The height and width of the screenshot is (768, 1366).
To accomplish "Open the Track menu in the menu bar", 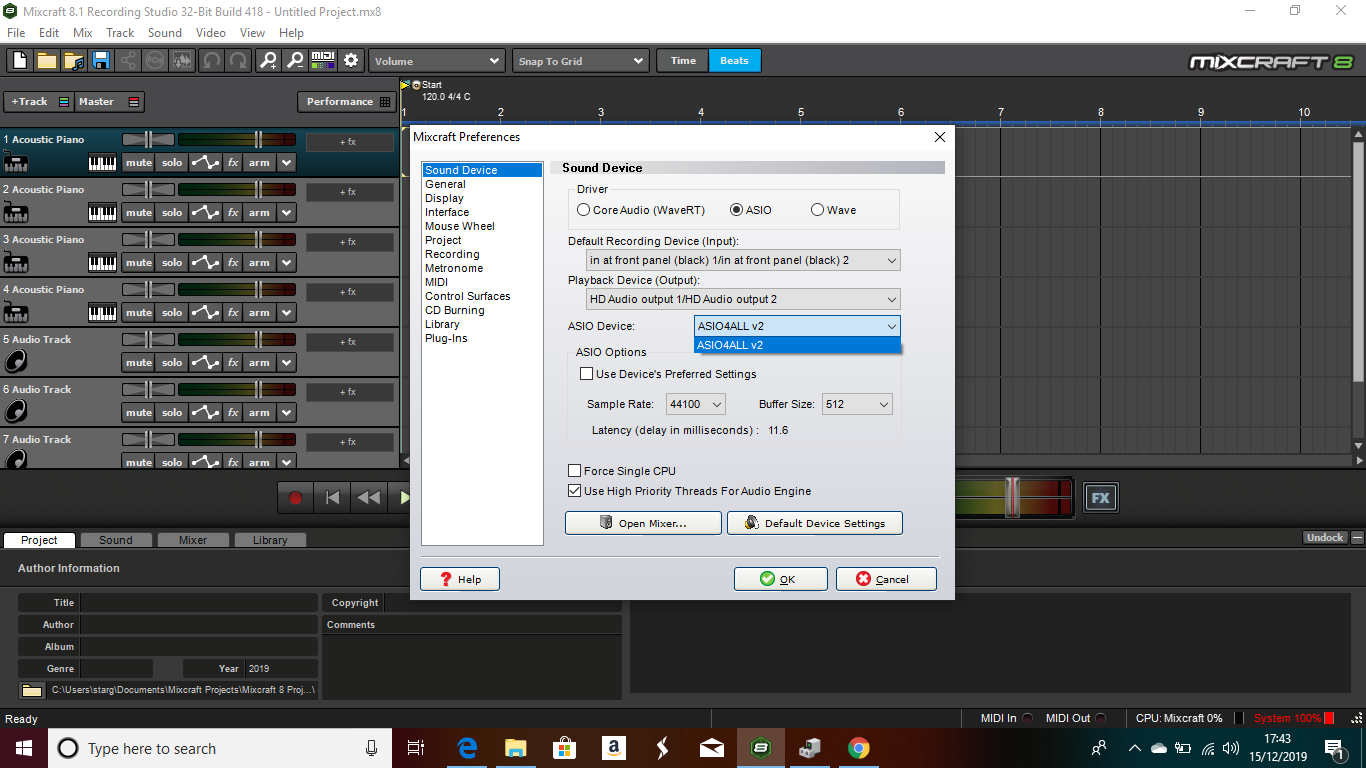I will click(120, 33).
